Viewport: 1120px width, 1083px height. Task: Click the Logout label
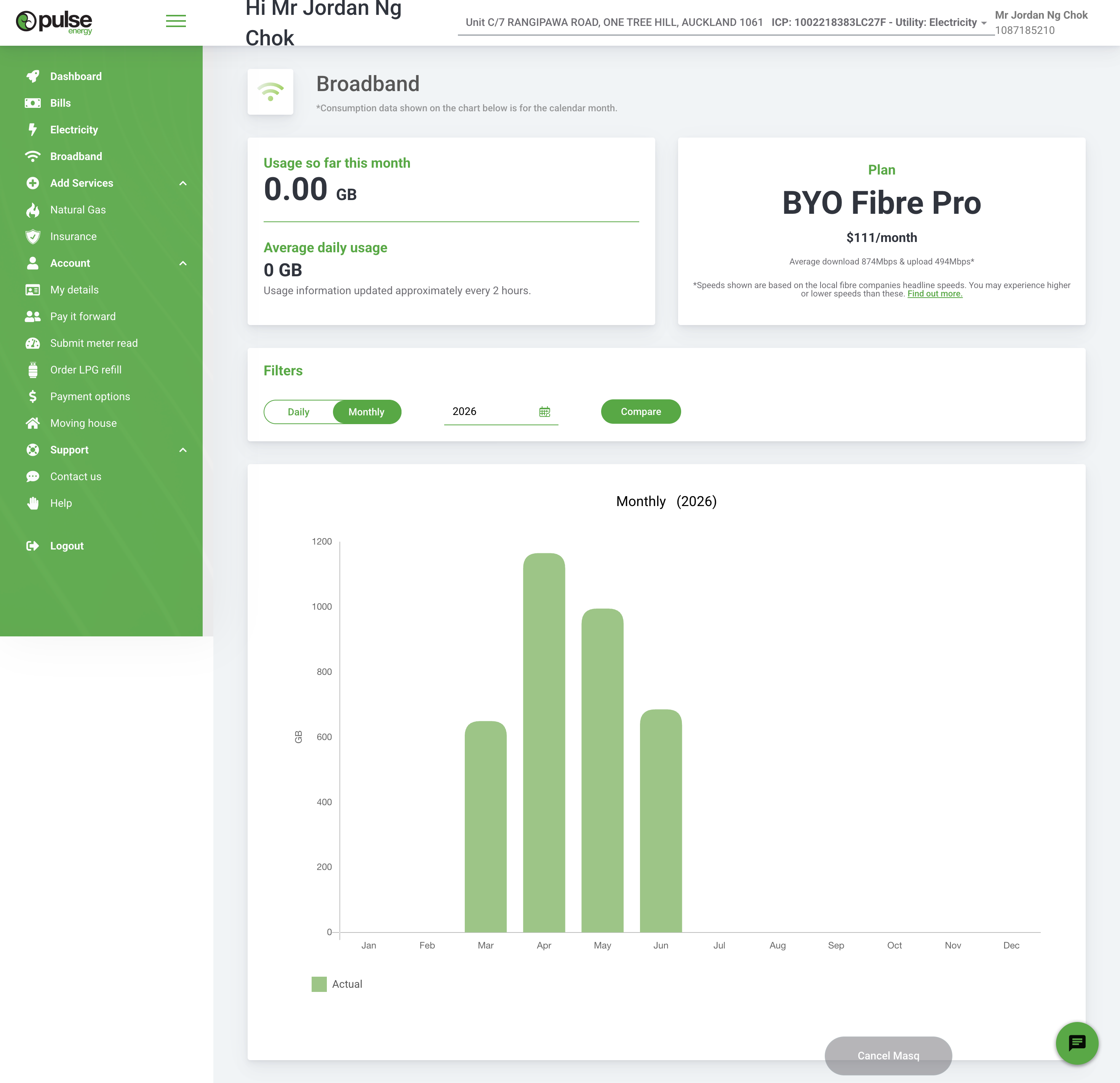[67, 546]
